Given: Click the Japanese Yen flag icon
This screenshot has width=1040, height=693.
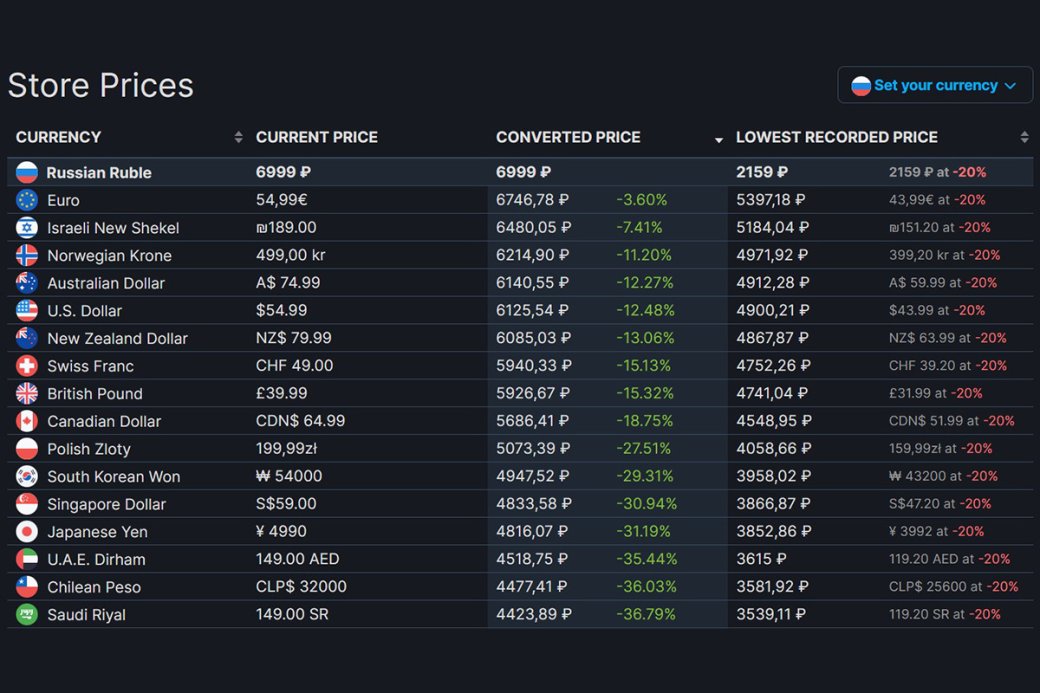Looking at the screenshot, I should [x=27, y=532].
